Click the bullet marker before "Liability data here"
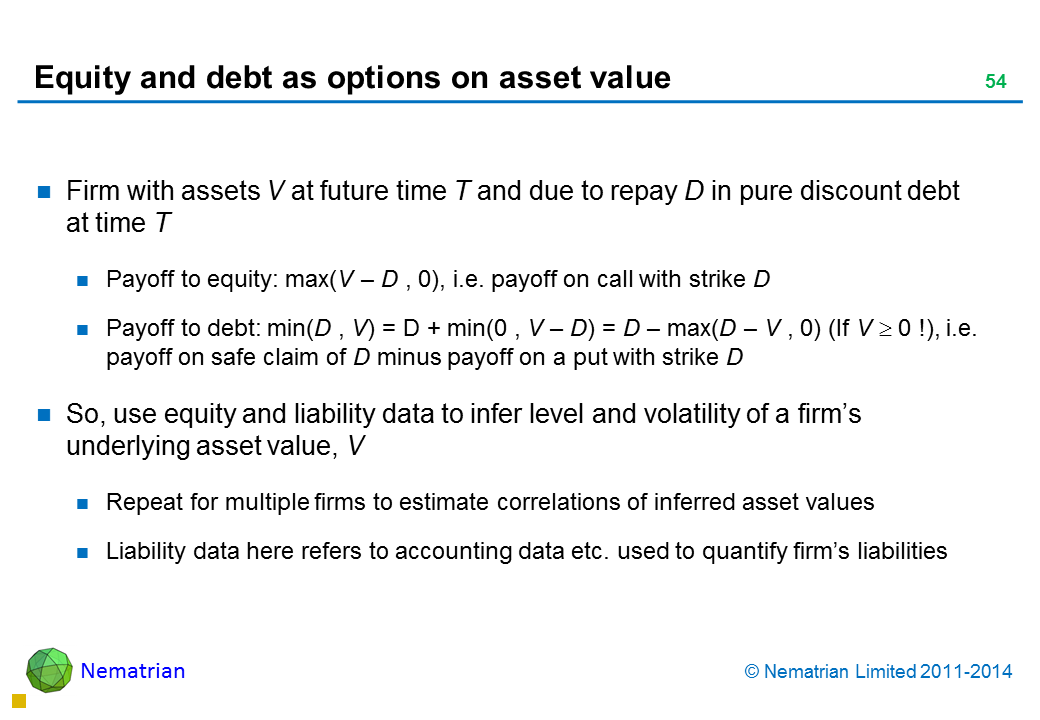Viewport: 1040px width, 720px height. 85,551
